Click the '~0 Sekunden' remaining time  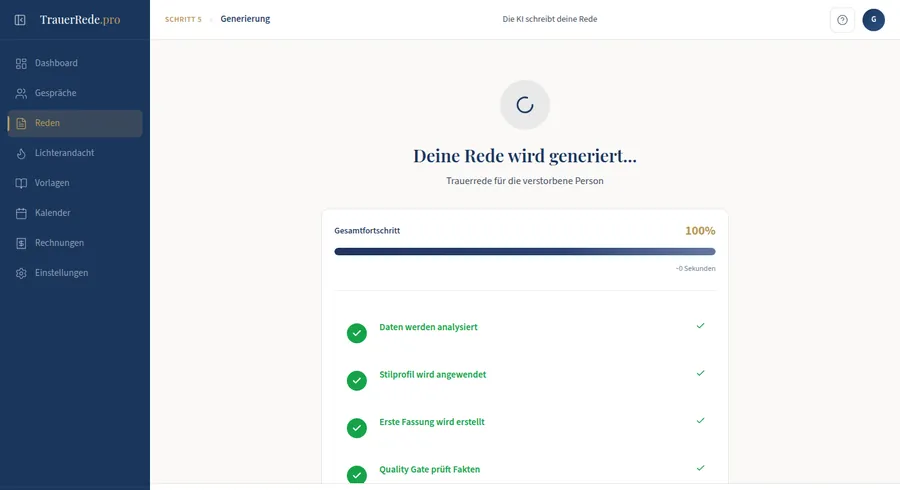coord(695,269)
